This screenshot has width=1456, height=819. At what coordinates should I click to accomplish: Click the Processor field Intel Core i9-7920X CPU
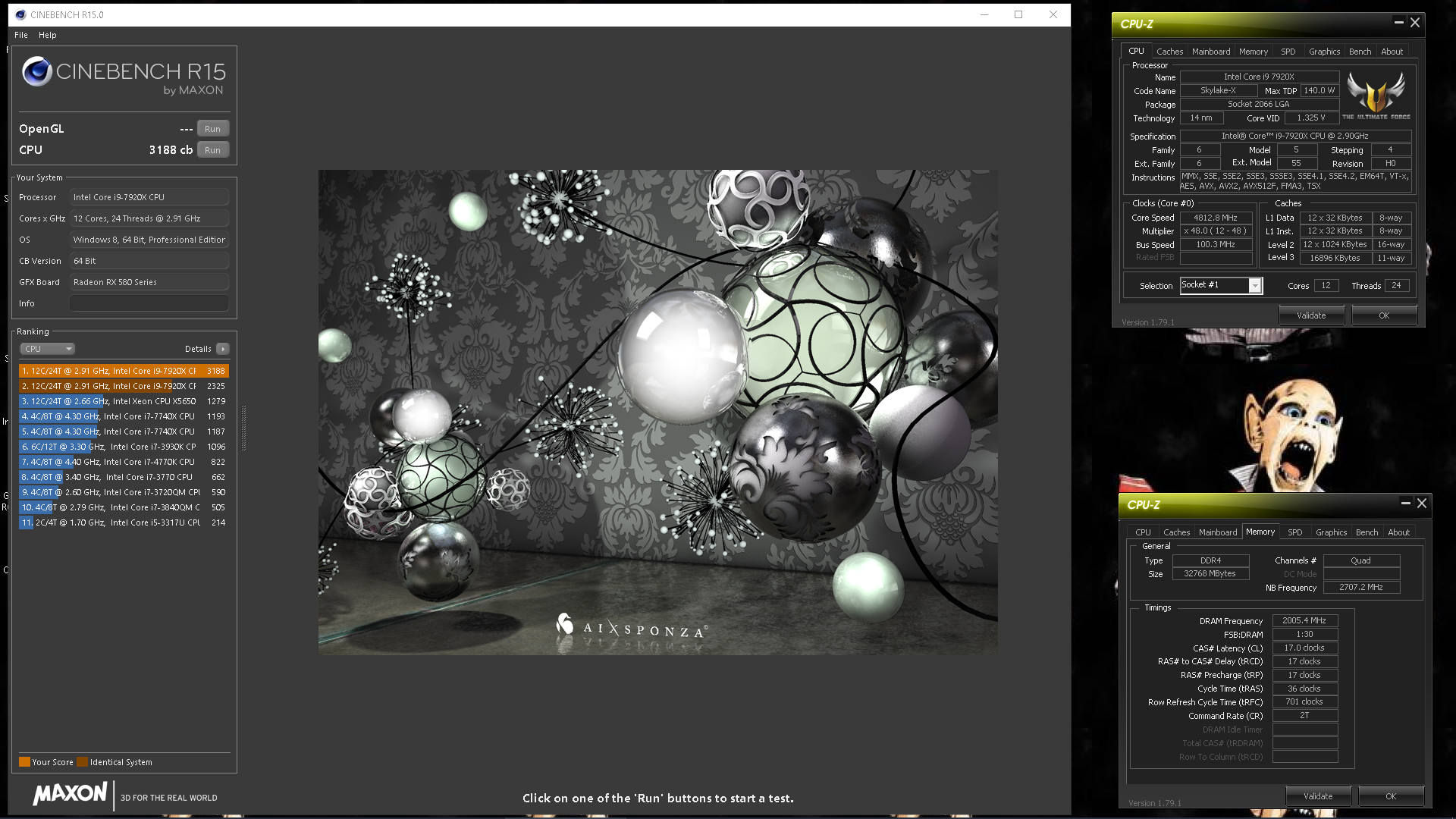click(149, 197)
